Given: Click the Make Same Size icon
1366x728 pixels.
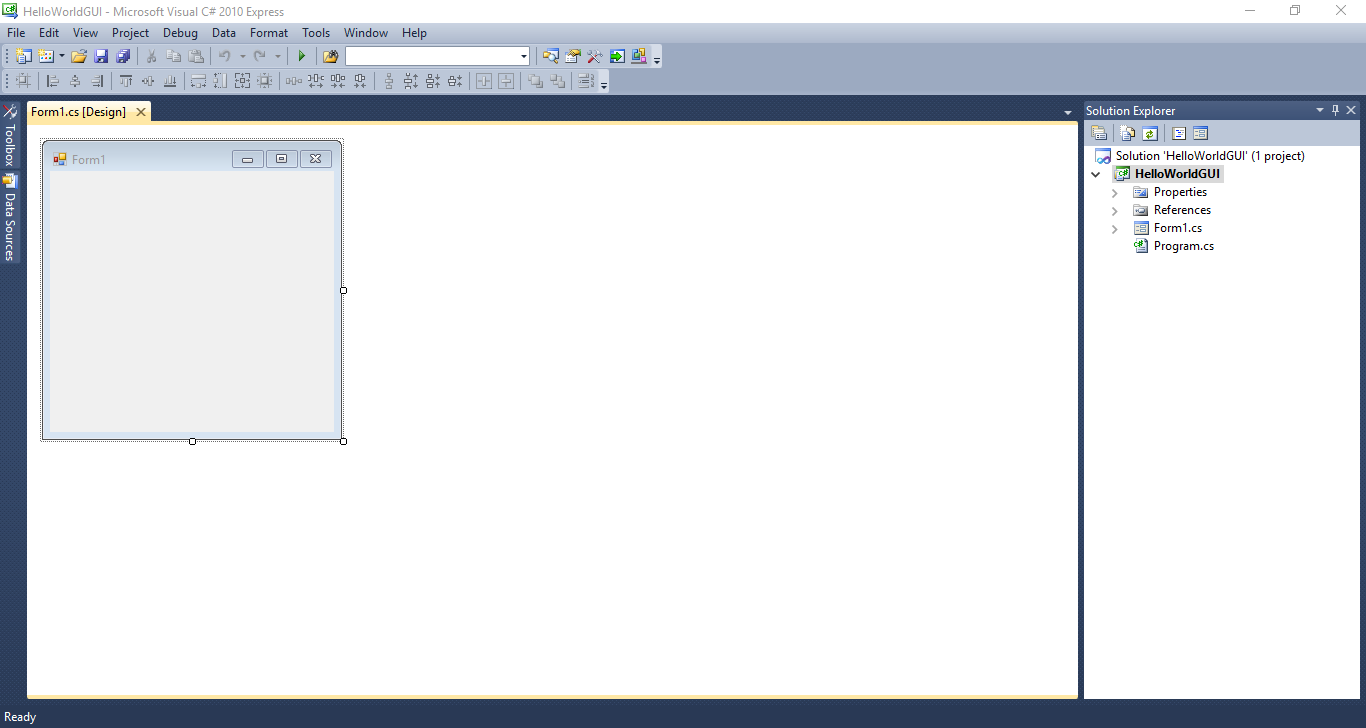Looking at the screenshot, I should (242, 81).
